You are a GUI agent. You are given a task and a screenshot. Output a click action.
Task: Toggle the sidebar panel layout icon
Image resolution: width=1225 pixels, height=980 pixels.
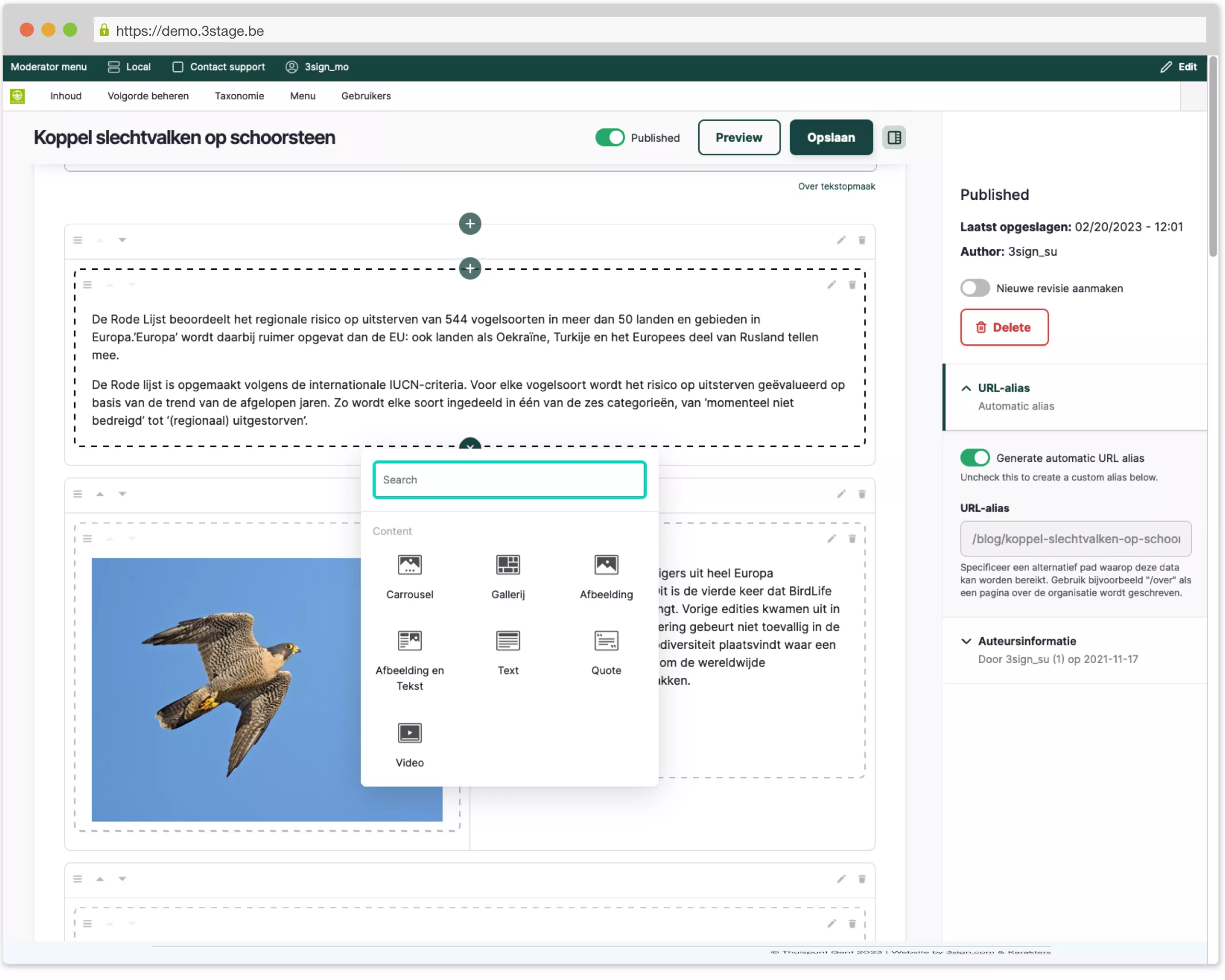pyautogui.click(x=894, y=138)
